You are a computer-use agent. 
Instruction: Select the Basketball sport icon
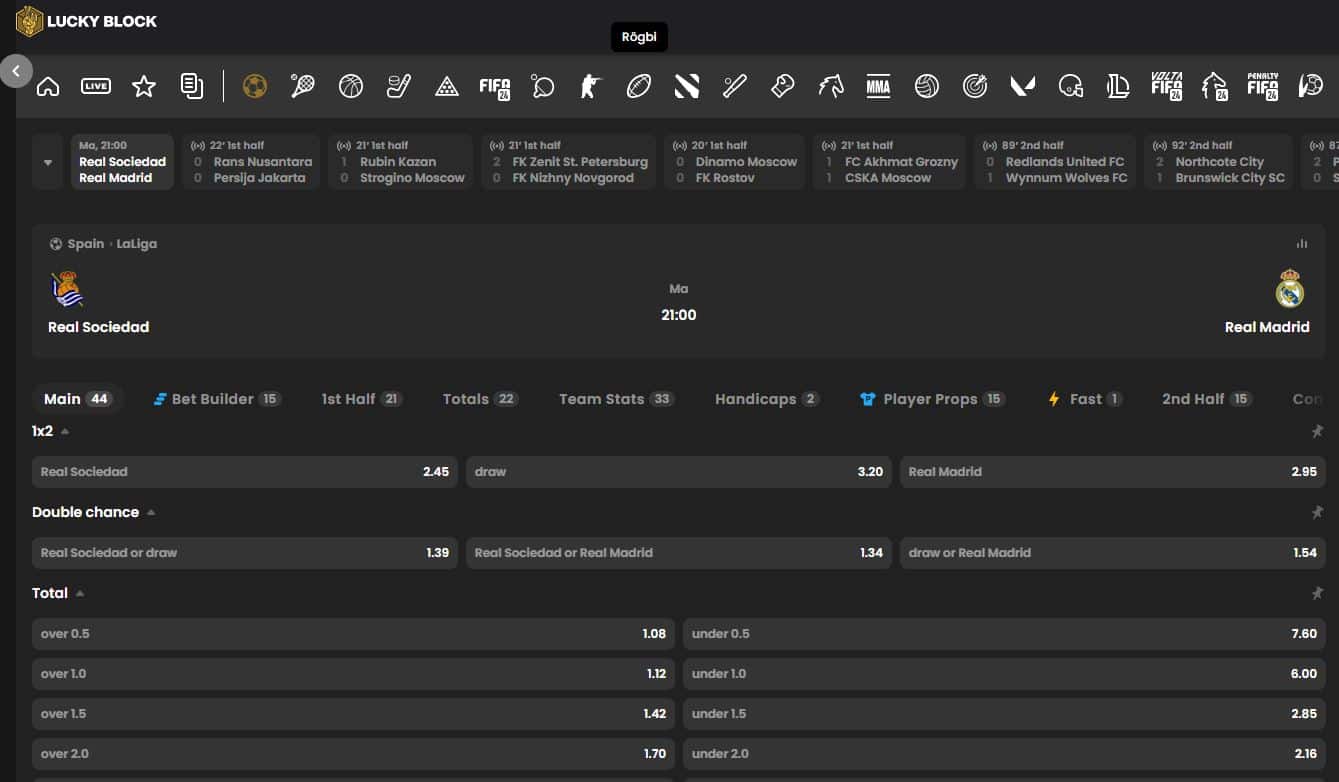(x=351, y=86)
